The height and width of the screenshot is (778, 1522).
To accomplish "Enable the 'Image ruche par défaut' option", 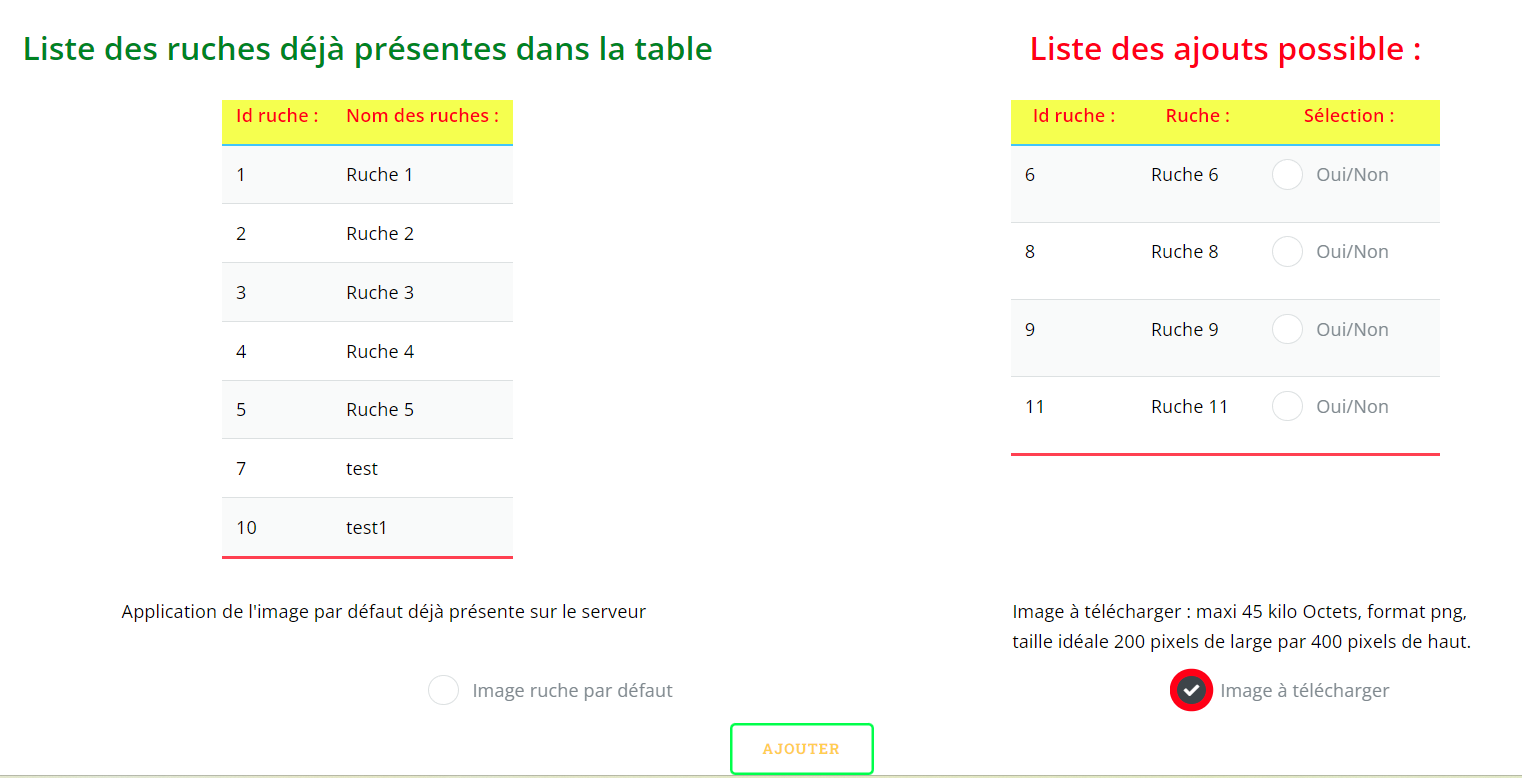I will (443, 690).
